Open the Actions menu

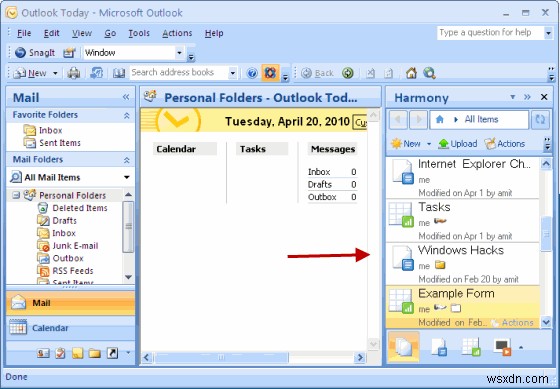tap(177, 33)
